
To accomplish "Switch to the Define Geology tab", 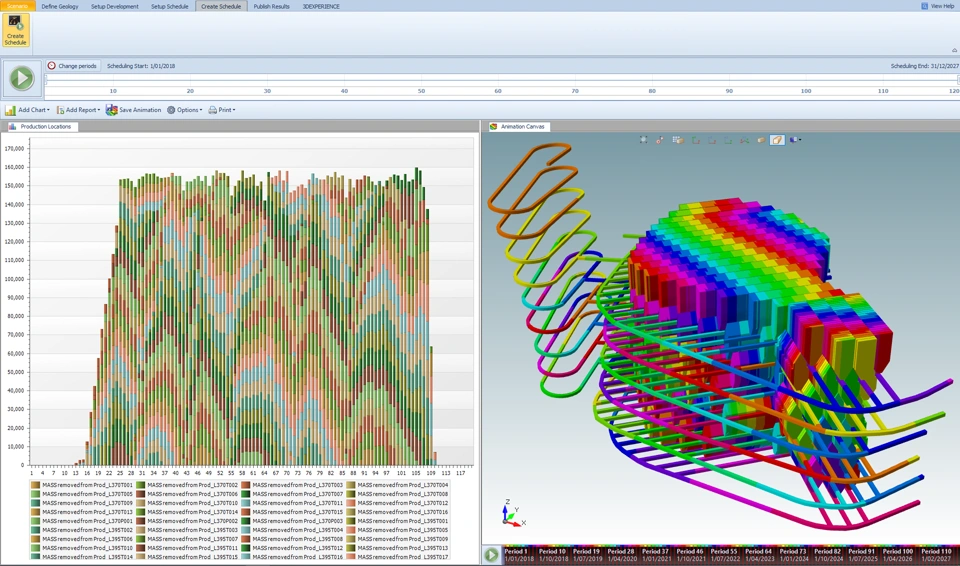I will [x=60, y=6].
